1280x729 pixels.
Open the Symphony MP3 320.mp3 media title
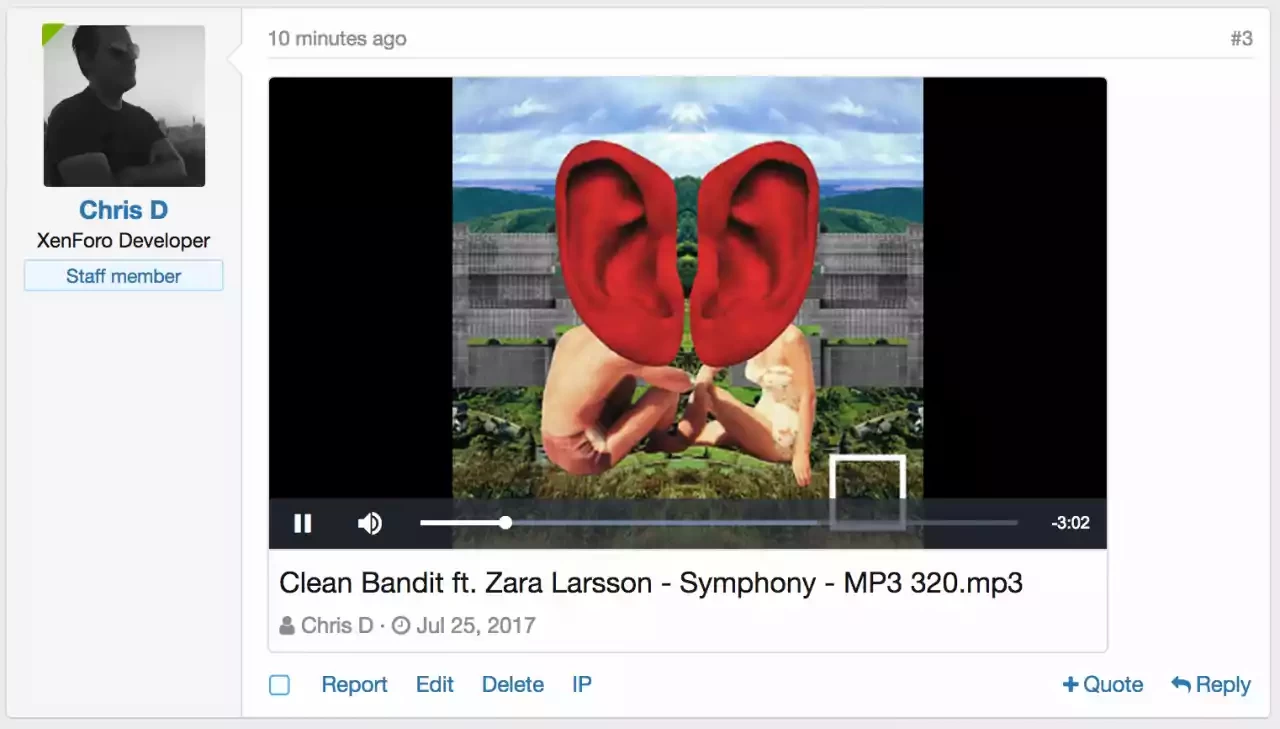tap(651, 583)
